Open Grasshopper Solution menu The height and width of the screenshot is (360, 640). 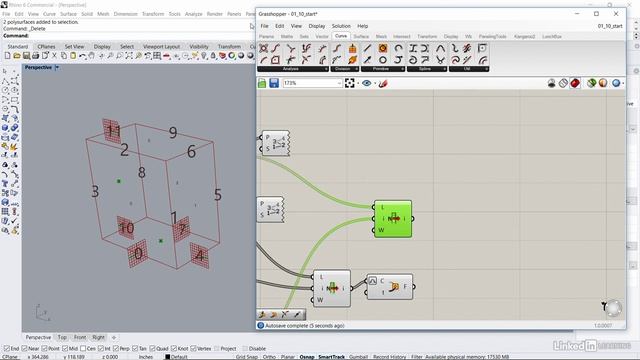pyautogui.click(x=341, y=26)
